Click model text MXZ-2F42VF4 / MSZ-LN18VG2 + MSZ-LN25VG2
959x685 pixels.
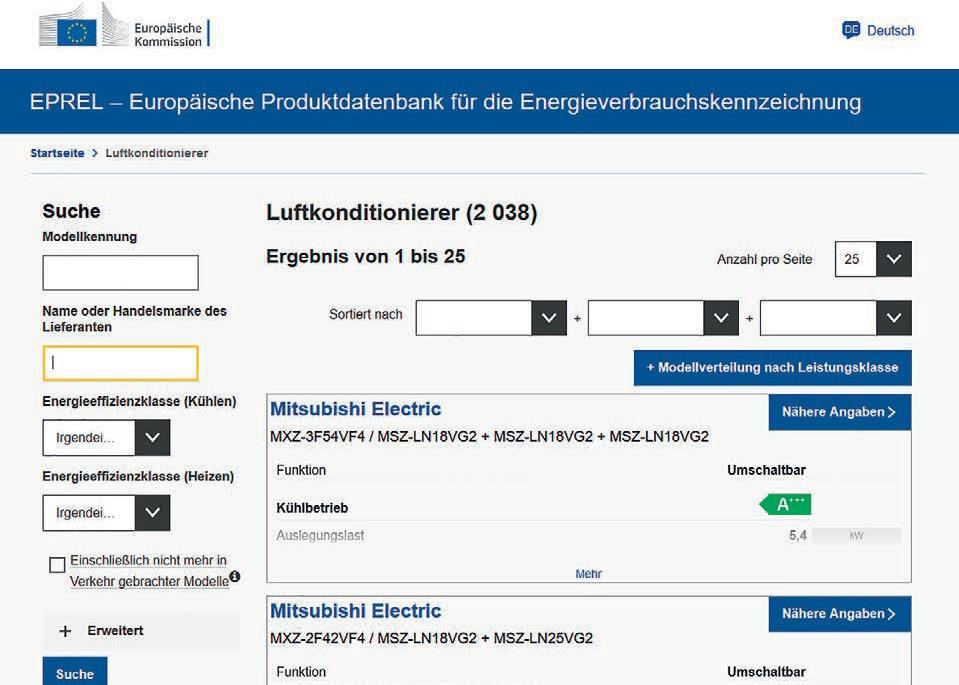(431, 638)
